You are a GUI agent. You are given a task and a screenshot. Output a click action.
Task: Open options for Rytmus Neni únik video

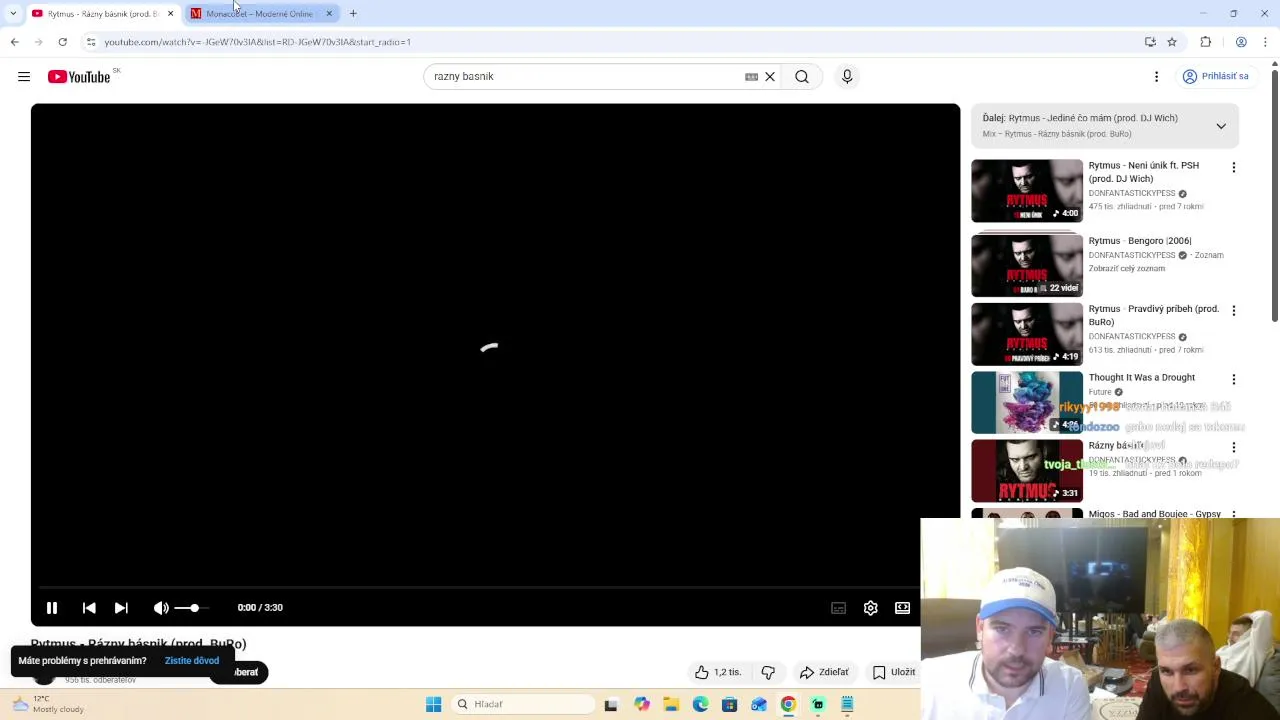click(1233, 167)
